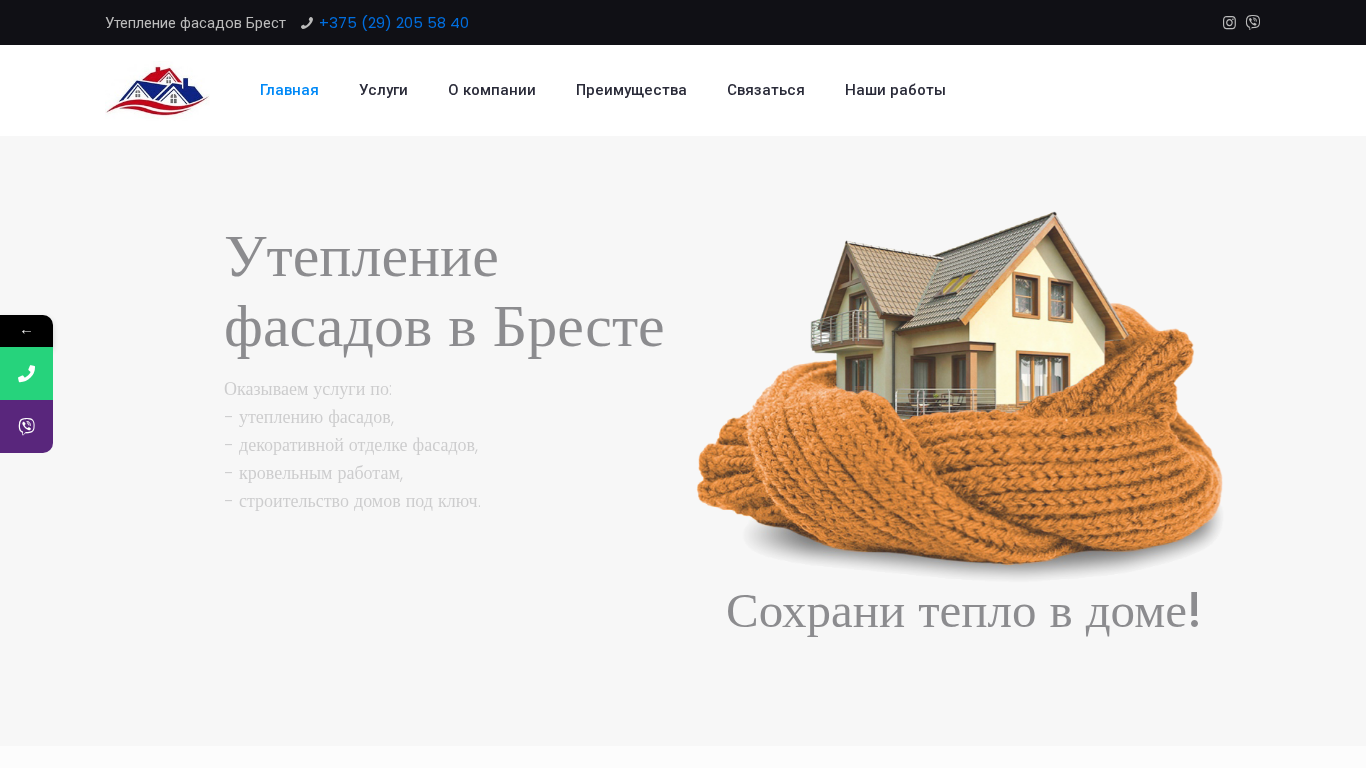Click 'Сохрани тепло в доме!' slogan

(x=963, y=611)
